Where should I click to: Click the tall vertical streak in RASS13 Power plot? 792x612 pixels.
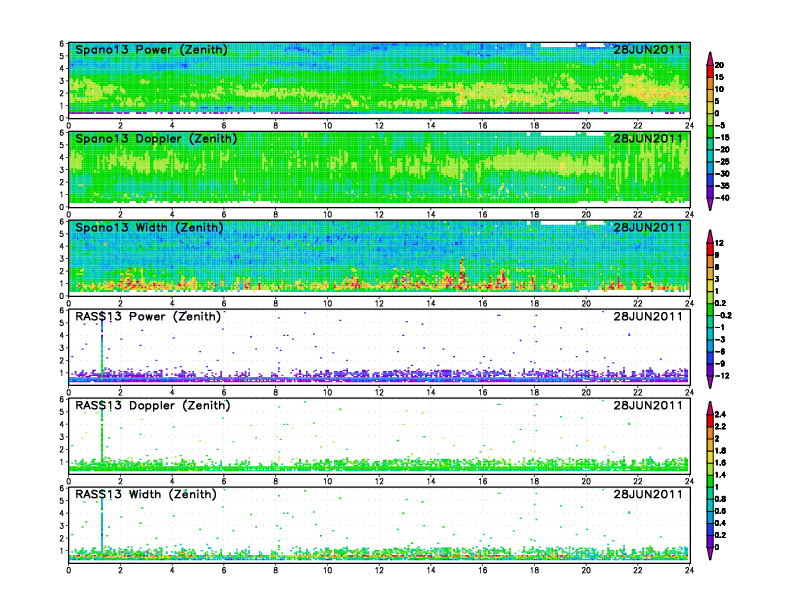102,348
